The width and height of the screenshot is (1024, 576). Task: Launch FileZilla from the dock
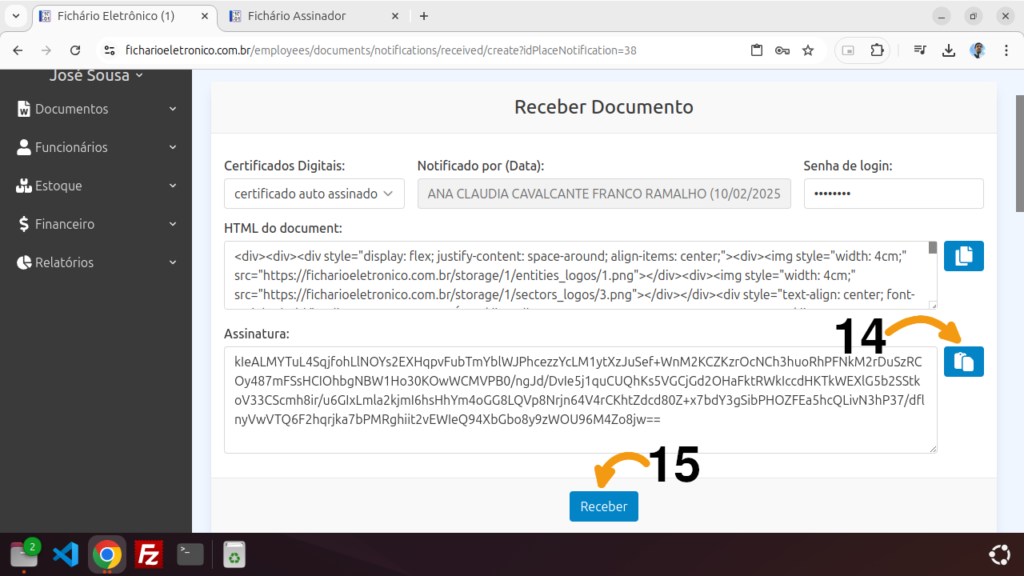click(149, 554)
